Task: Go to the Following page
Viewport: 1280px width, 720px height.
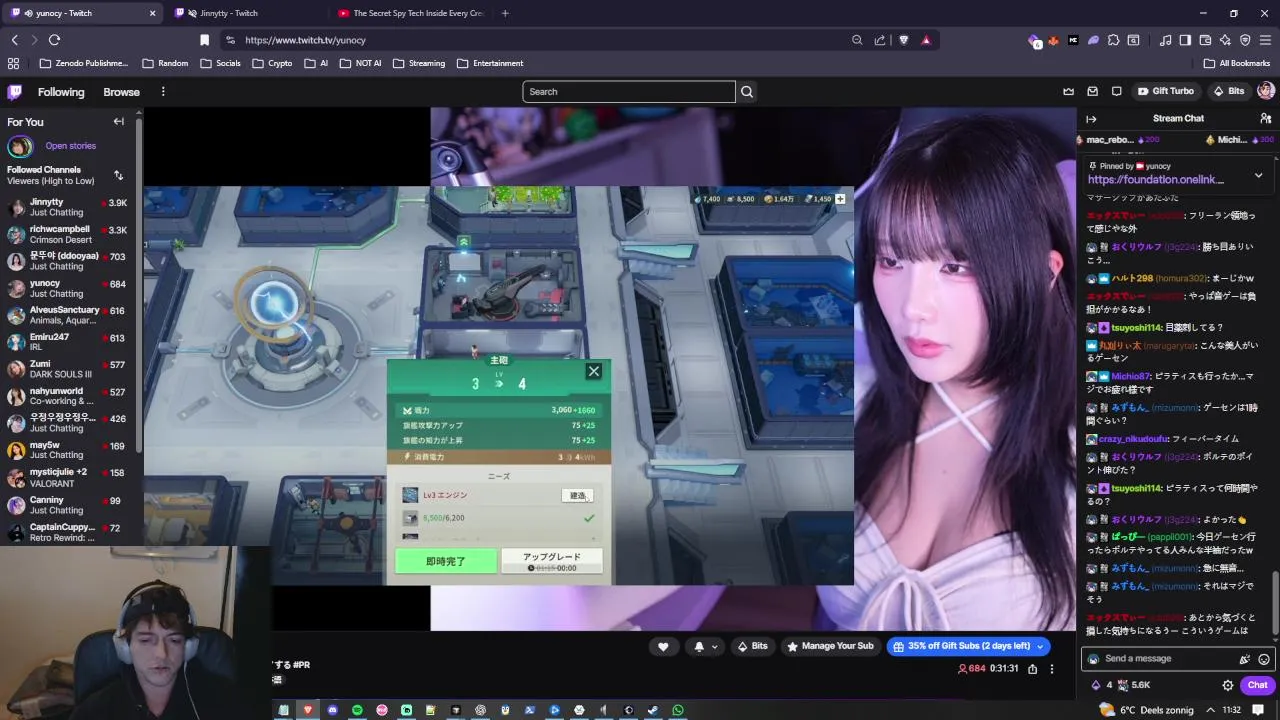Action: 61,92
